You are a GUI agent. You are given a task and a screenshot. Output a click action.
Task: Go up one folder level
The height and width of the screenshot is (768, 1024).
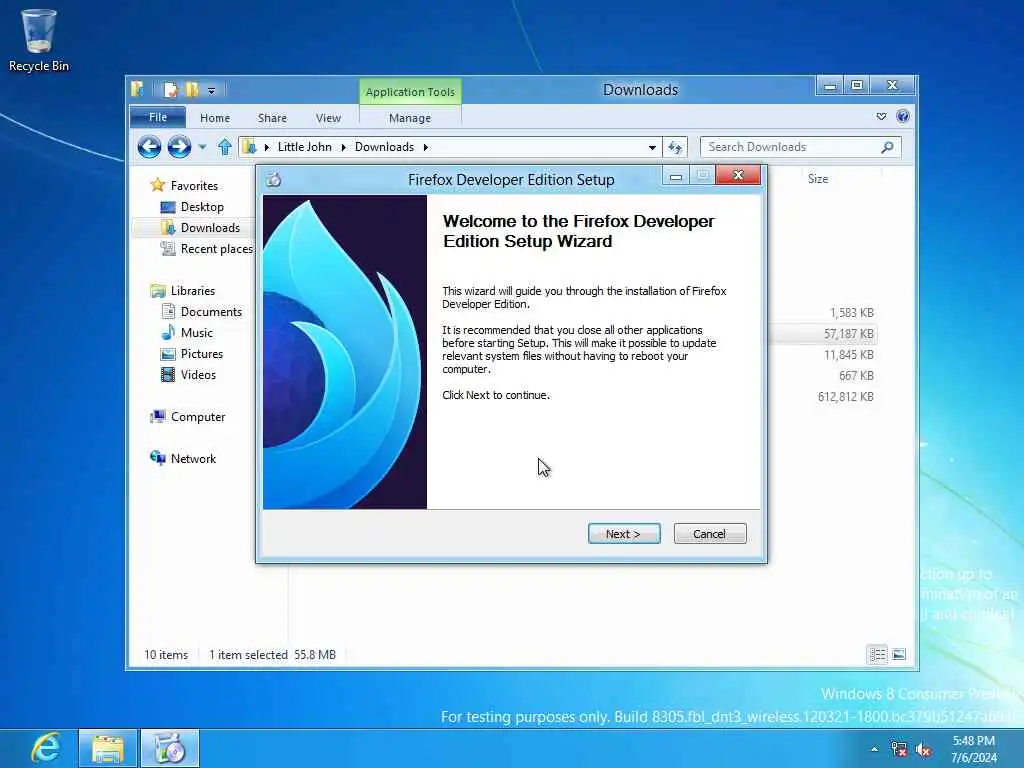(225, 147)
